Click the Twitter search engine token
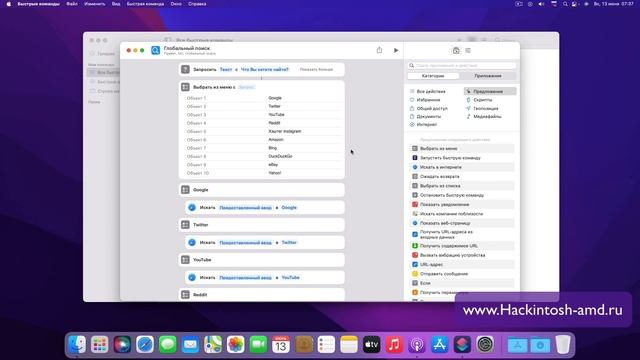Viewport: 640px width, 360px height. coord(289,242)
